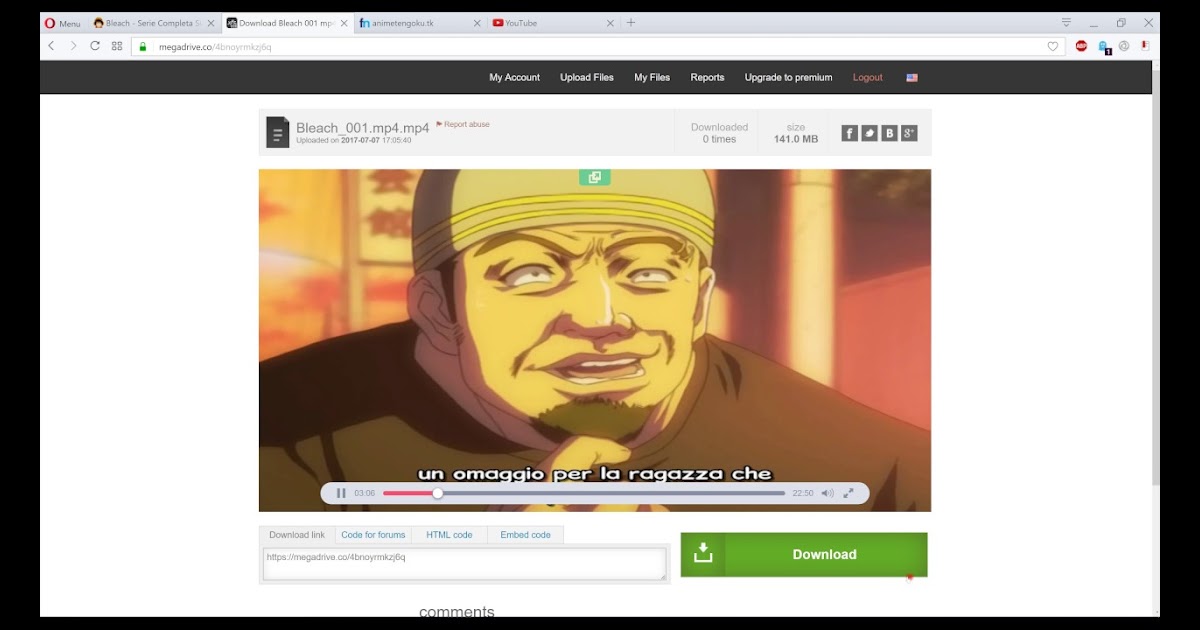Image resolution: width=1200 pixels, height=630 pixels.
Task: Open My Files in the site menu
Action: [x=652, y=77]
